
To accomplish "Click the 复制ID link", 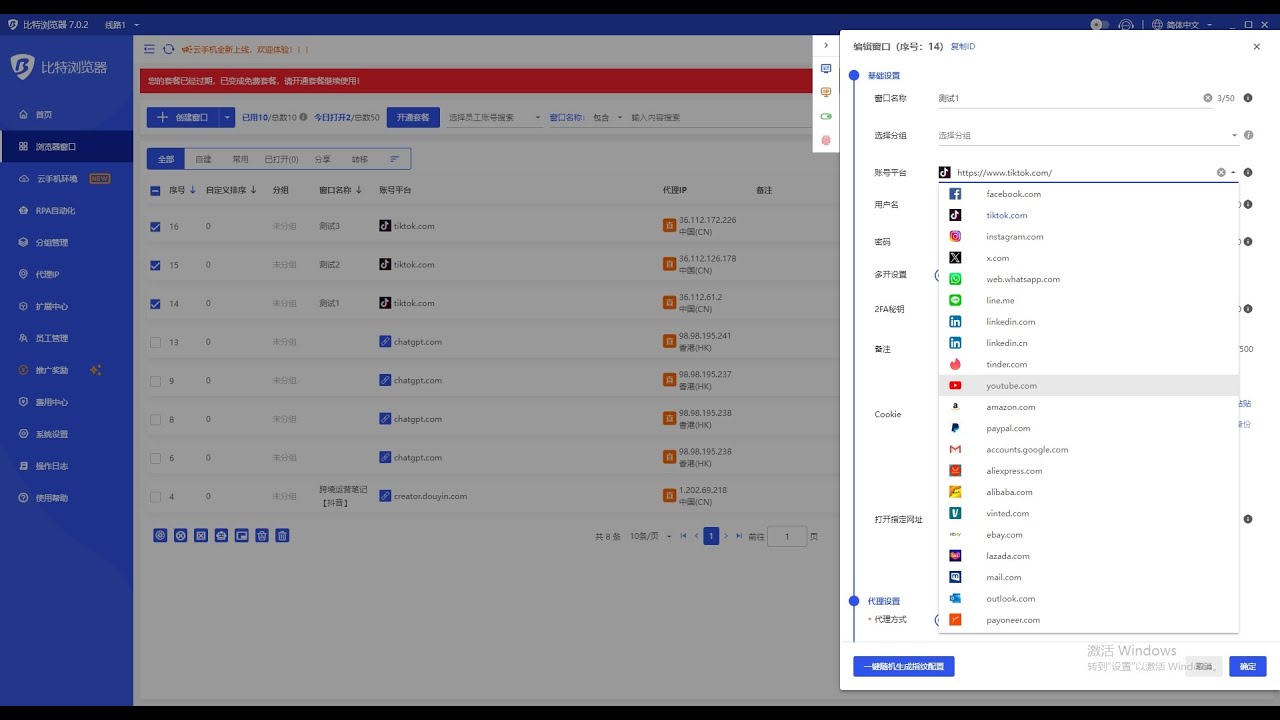I will (x=962, y=47).
